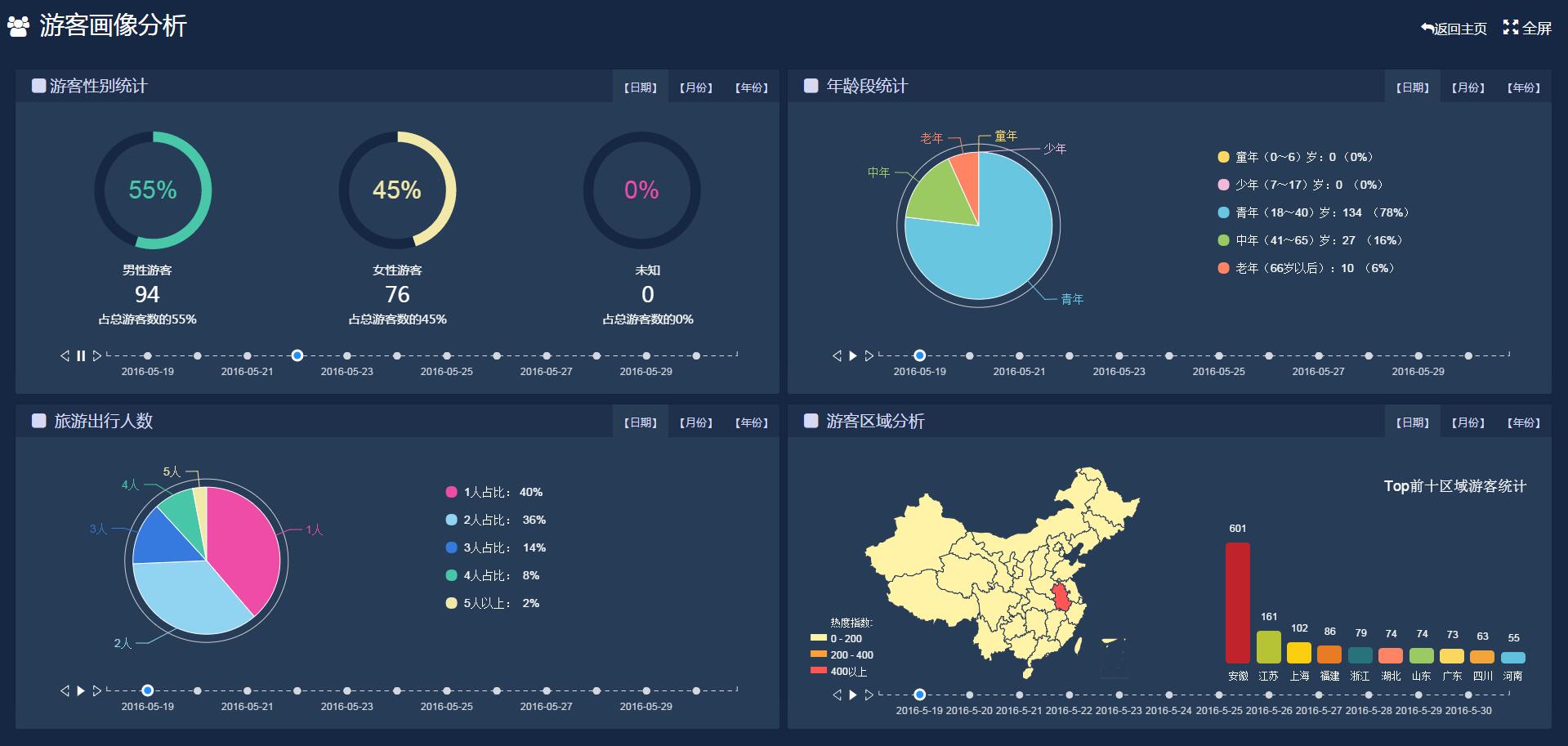Screen dimensions: 1568x746
Task: Step back on travel group size timeline
Action: coord(65,690)
